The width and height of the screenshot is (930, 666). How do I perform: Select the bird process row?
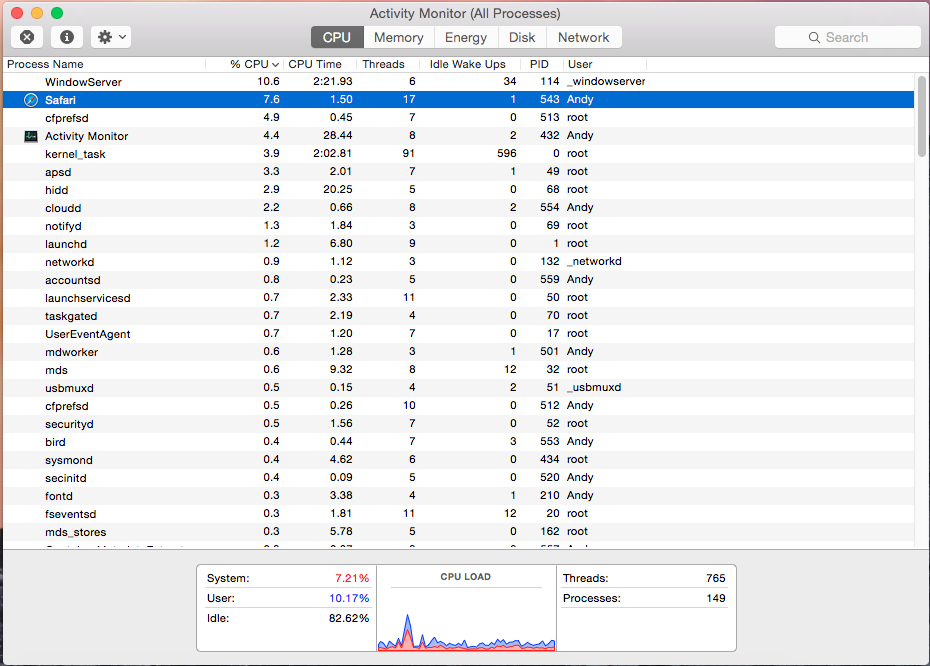[458, 441]
